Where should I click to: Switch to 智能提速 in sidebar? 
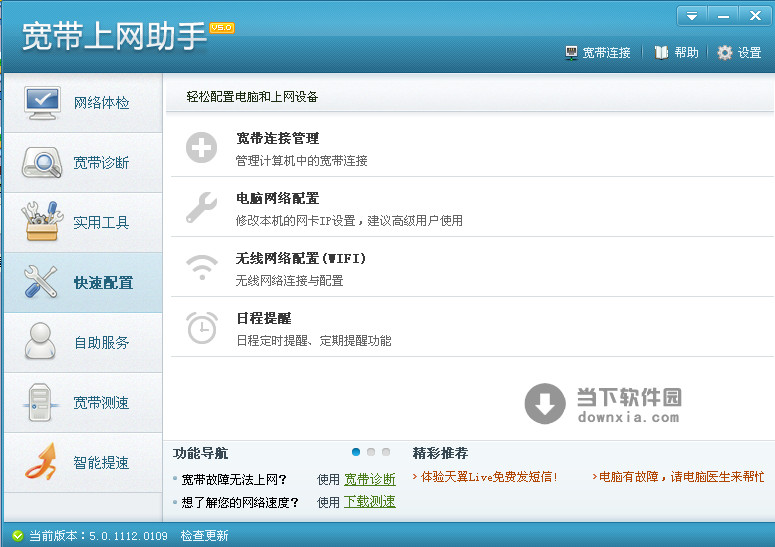[x=83, y=462]
